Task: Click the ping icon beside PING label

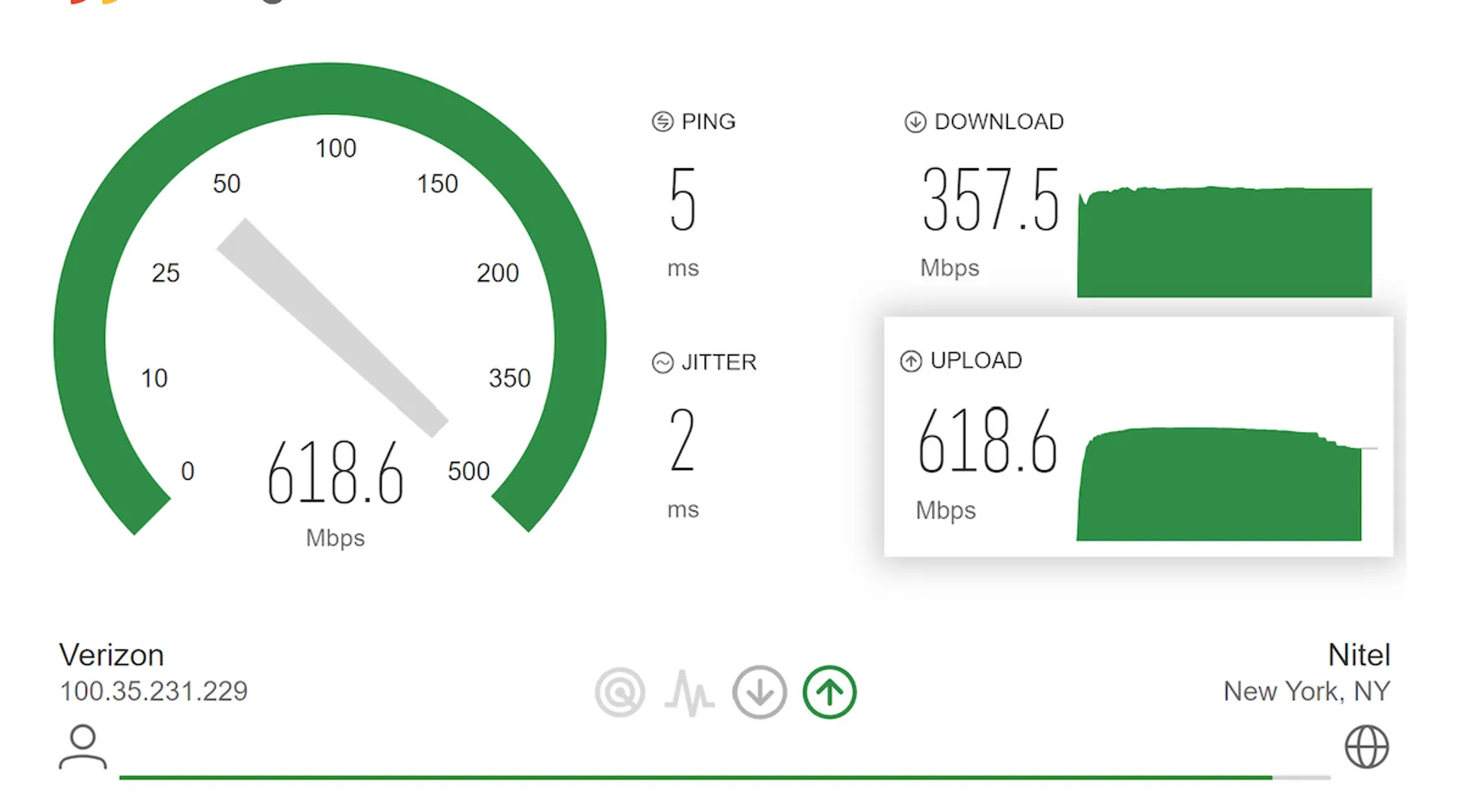Action: tap(663, 122)
